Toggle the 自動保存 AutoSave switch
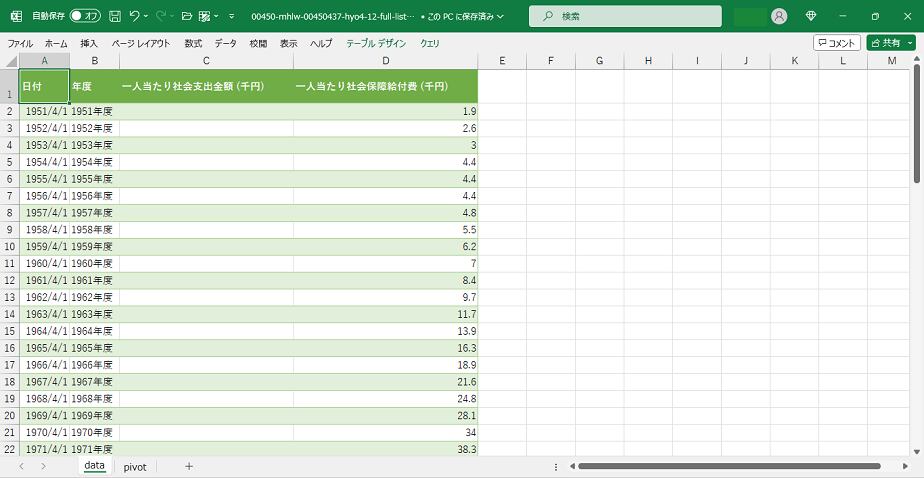Image resolution: width=924 pixels, height=478 pixels. [x=85, y=17]
